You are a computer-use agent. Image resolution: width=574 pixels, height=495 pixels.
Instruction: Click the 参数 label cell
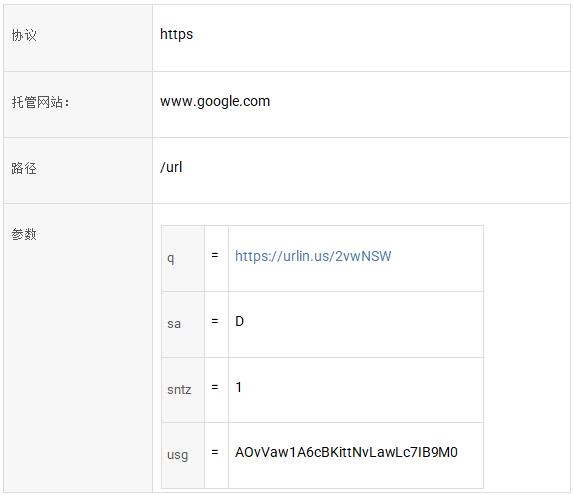pyautogui.click(x=78, y=348)
